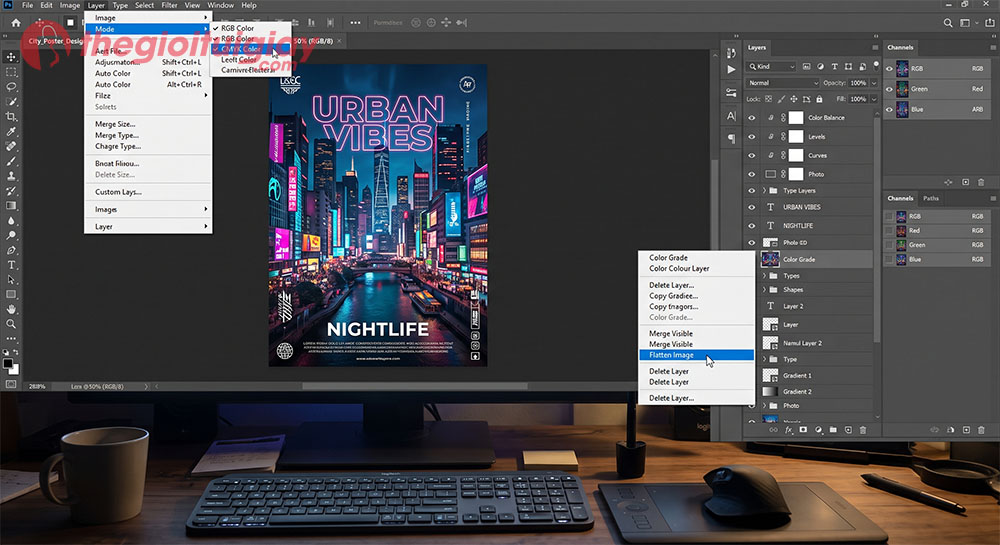
Task: Open the Paragraph panel icon
Action: [732, 138]
